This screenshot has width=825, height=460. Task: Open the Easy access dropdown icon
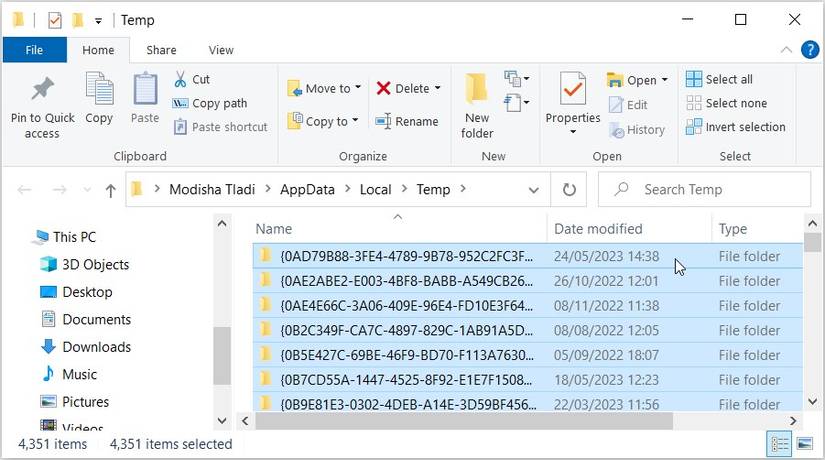pos(516,103)
